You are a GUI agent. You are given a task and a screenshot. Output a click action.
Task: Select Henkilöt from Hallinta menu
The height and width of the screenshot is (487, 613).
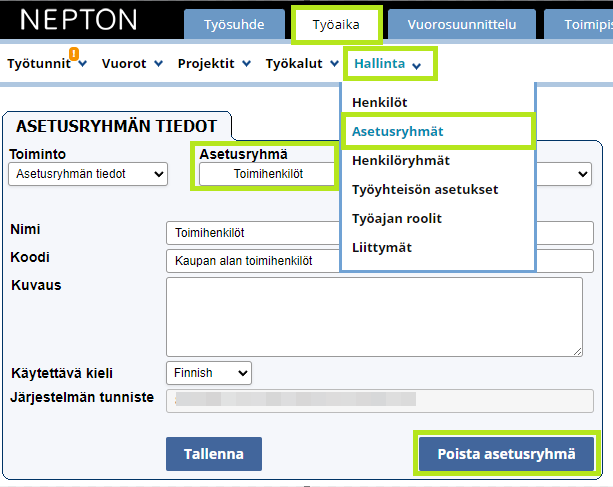(x=380, y=102)
